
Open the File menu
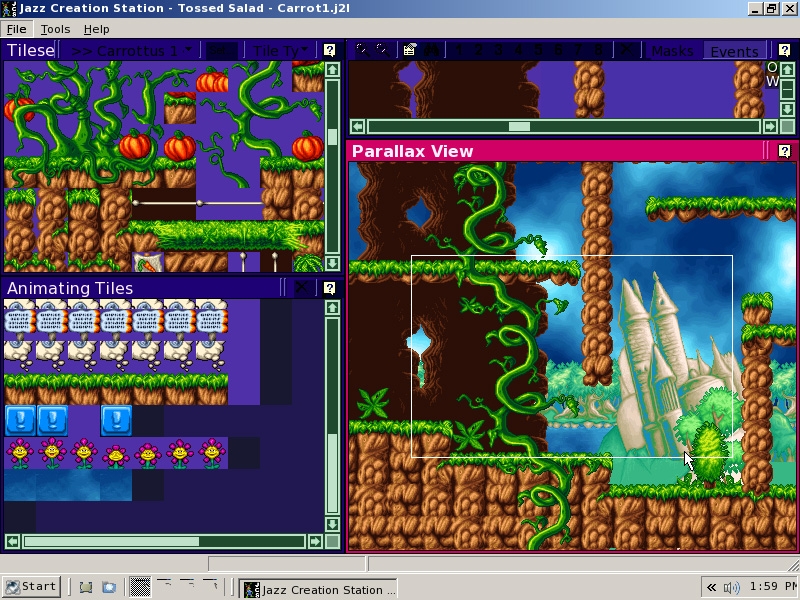pos(16,29)
